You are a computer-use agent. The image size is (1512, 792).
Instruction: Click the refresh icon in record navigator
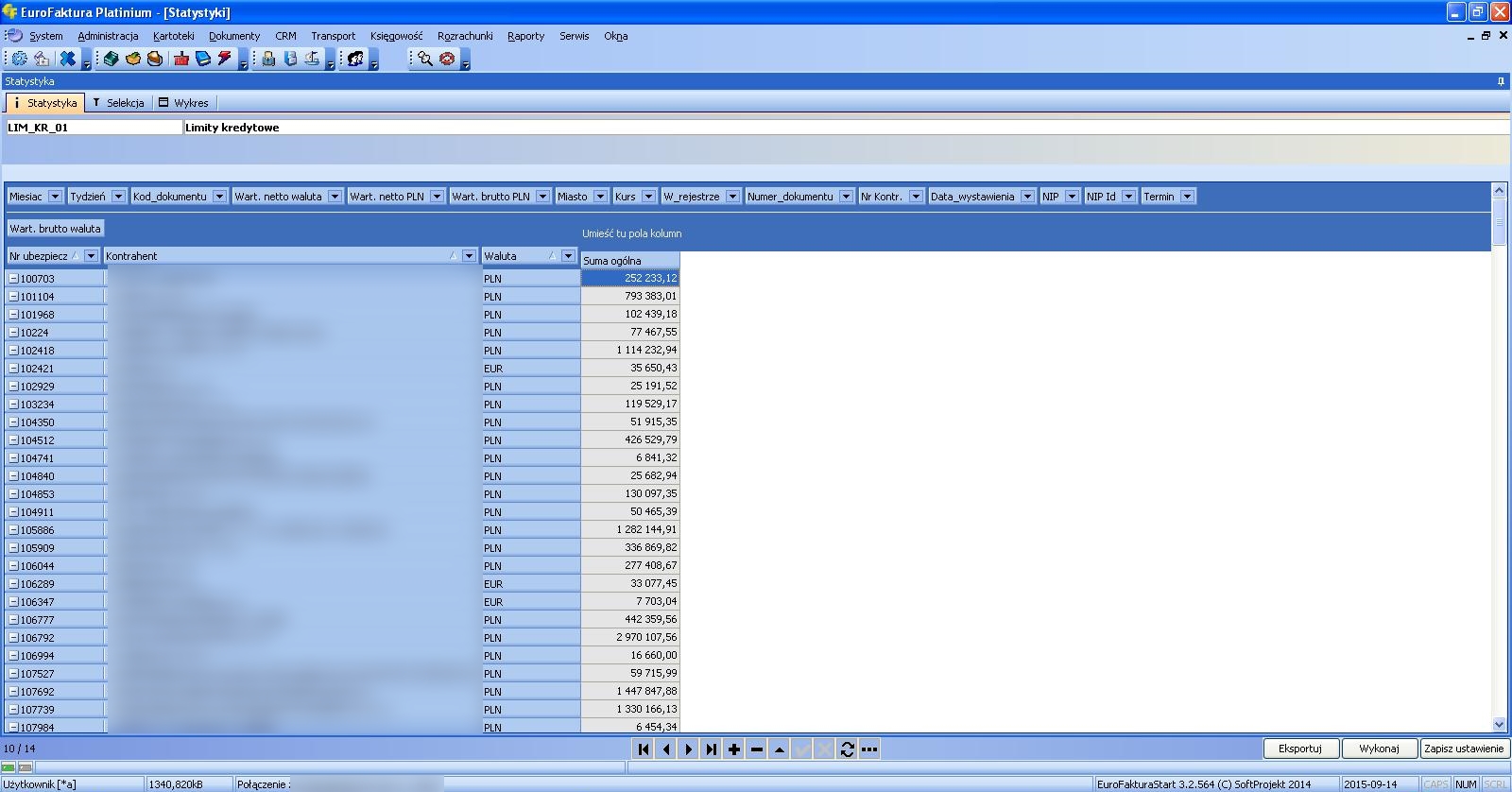[x=847, y=749]
